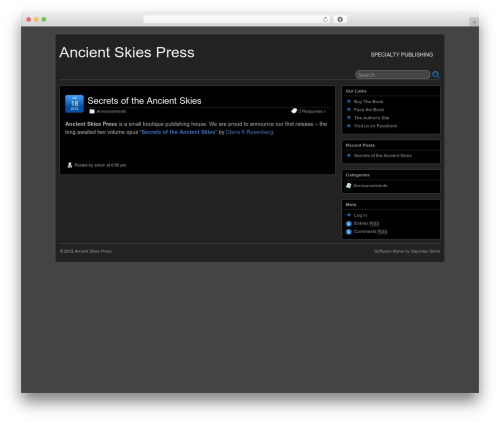Open a new browser tab with plus icon

tap(474, 22)
